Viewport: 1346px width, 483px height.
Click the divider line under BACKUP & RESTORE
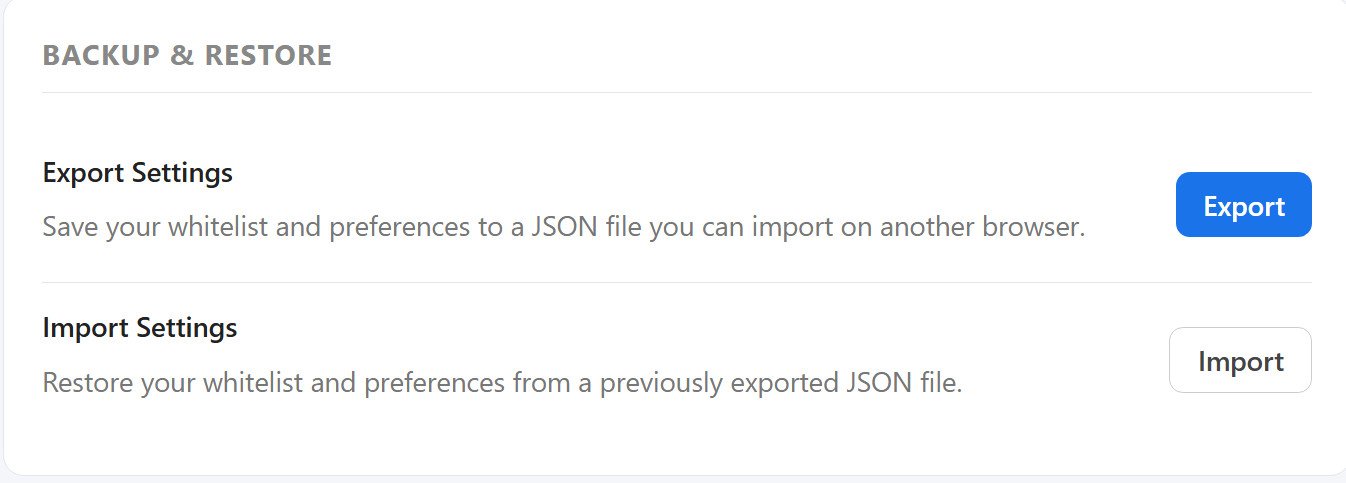[677, 92]
